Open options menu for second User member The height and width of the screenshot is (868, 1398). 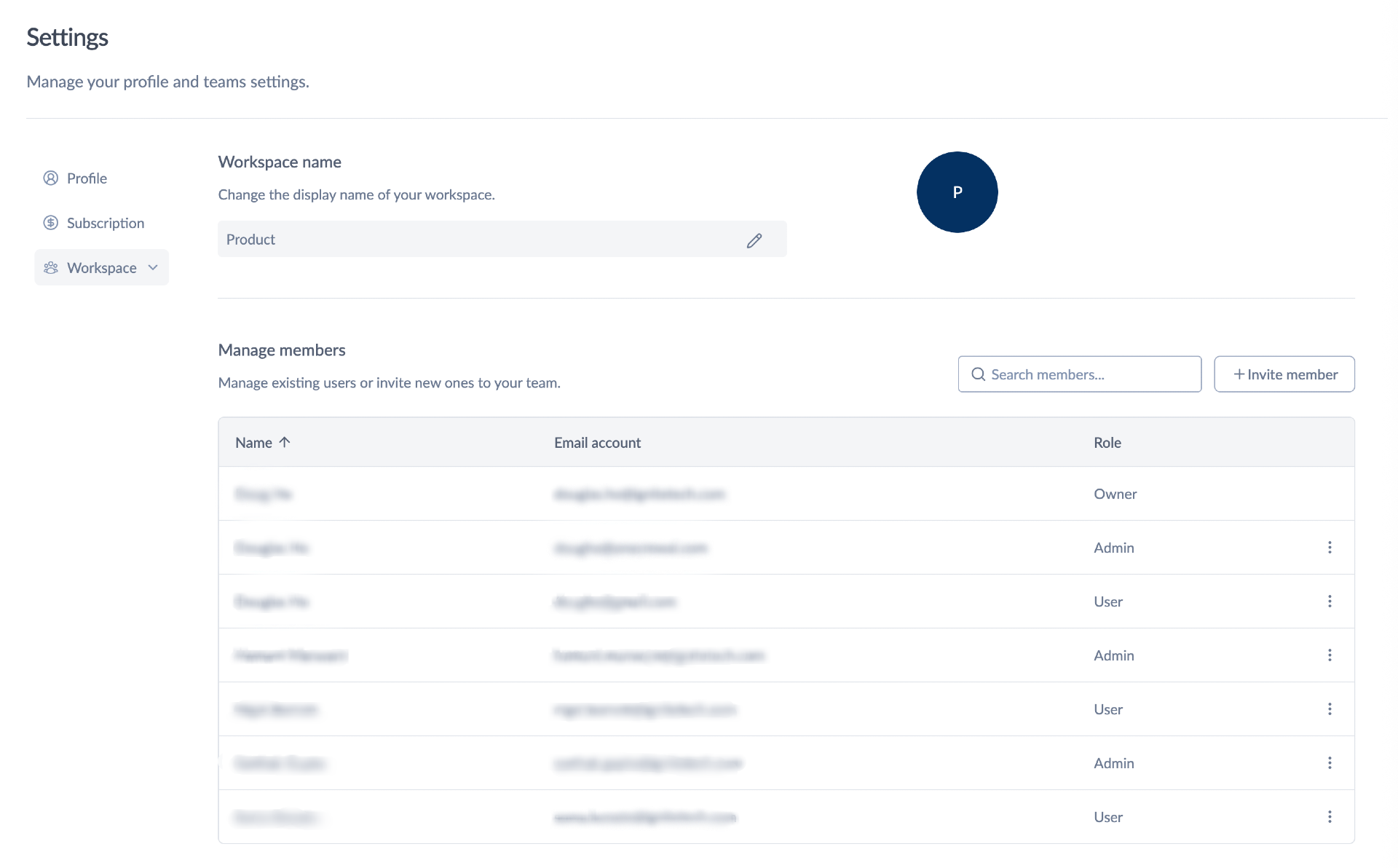click(x=1330, y=709)
